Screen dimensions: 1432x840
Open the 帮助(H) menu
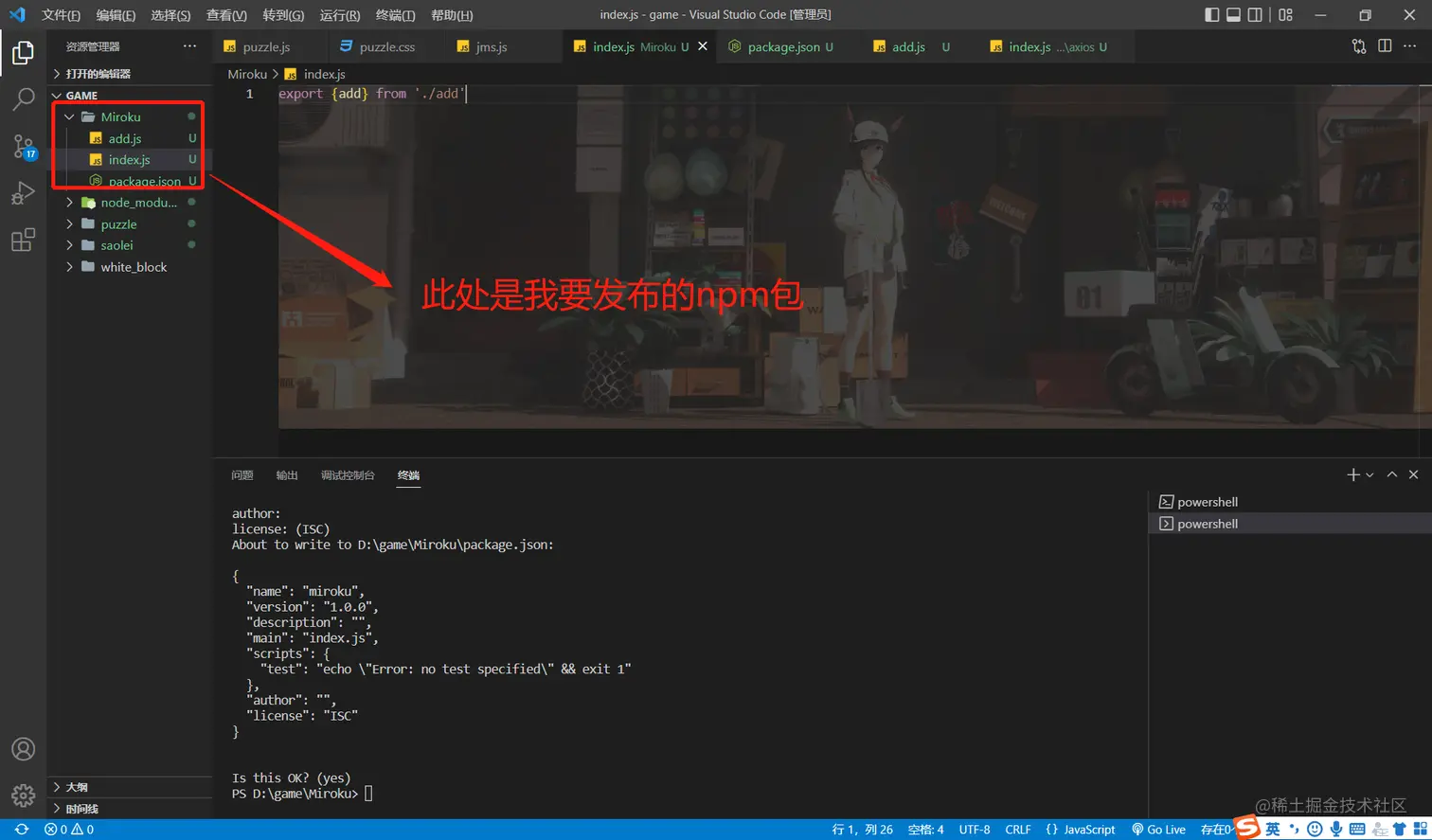point(452,15)
